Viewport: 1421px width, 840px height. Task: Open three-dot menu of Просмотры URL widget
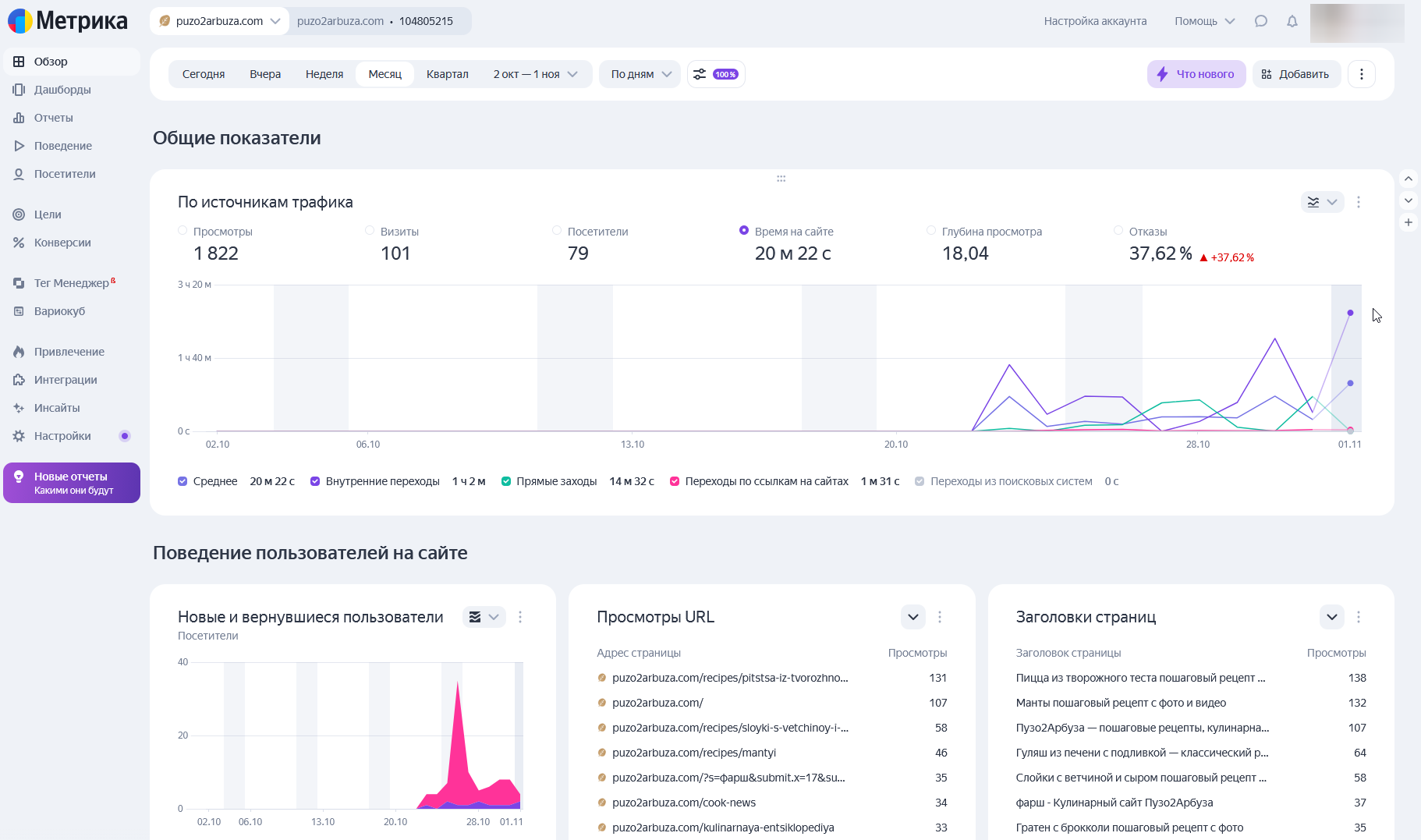[940, 617]
